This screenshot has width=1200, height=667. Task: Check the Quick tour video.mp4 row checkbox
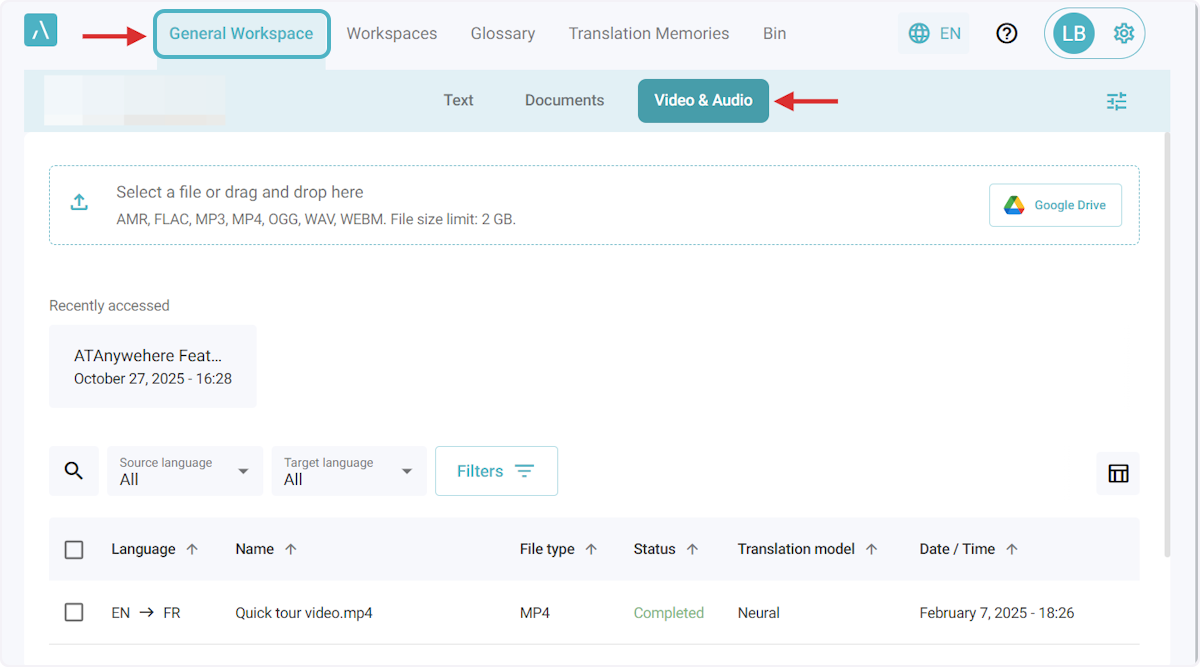(74, 612)
